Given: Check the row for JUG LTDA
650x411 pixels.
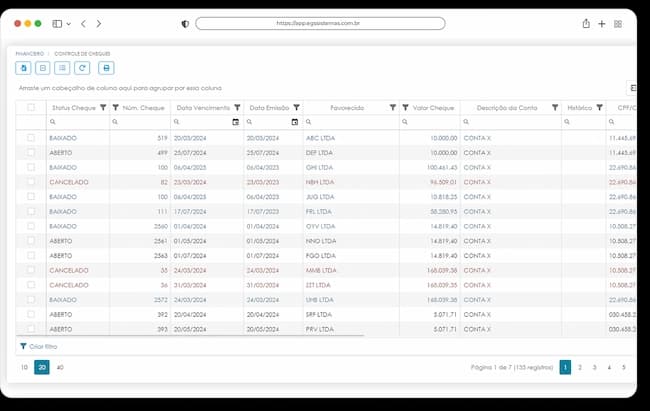Looking at the screenshot, I should (x=31, y=197).
